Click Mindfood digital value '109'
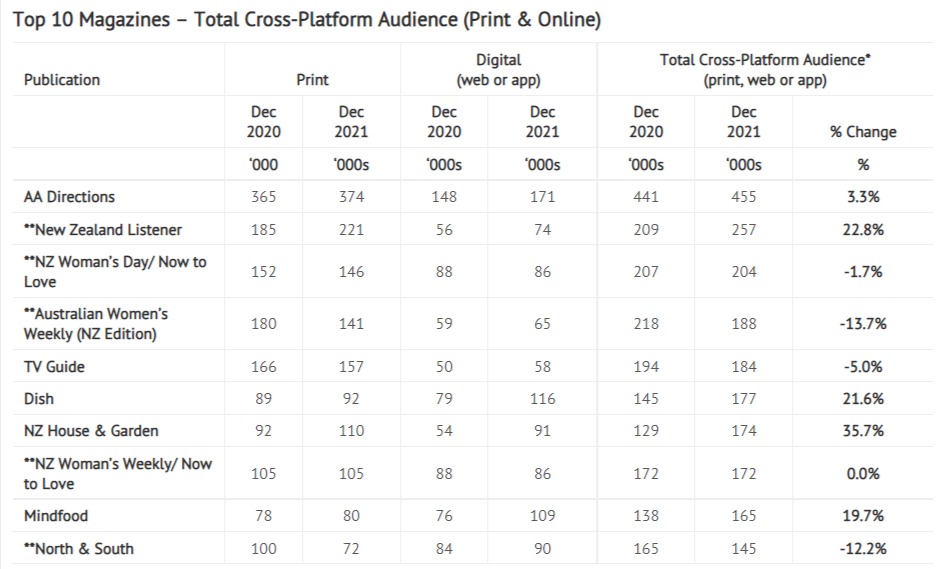The image size is (949, 569). 542,516
